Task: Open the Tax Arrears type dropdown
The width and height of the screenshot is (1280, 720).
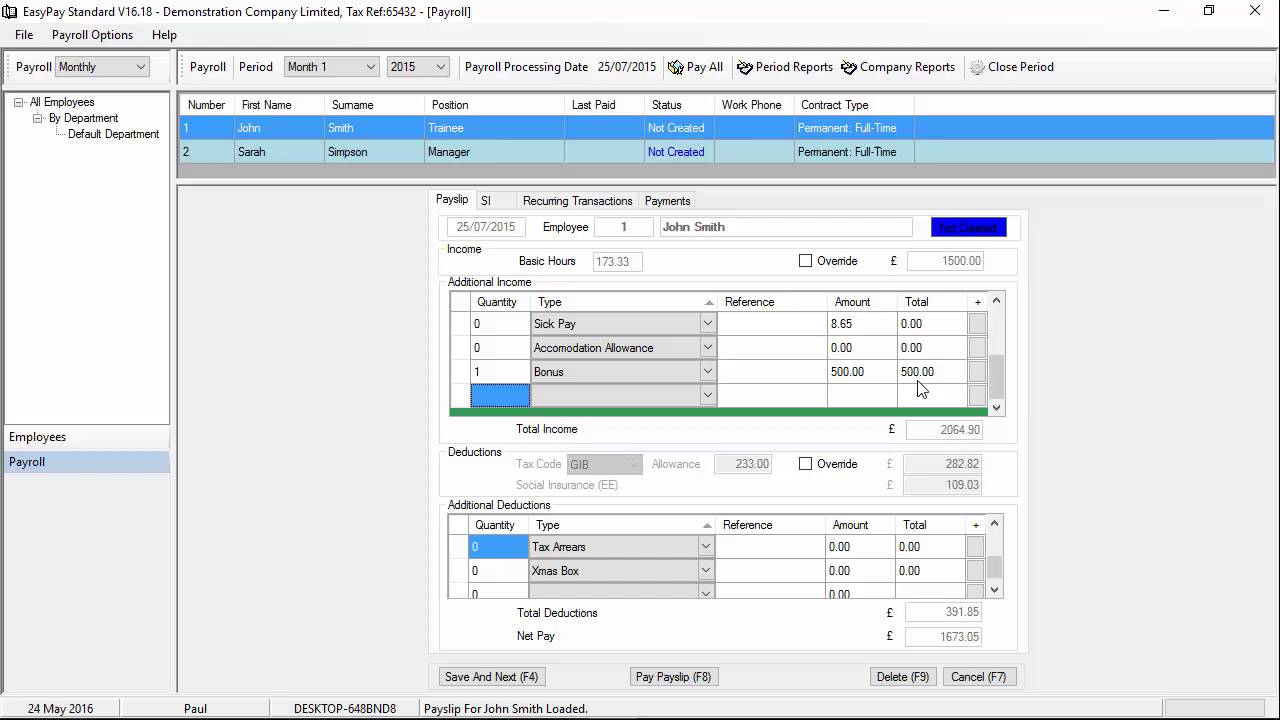Action: (705, 547)
